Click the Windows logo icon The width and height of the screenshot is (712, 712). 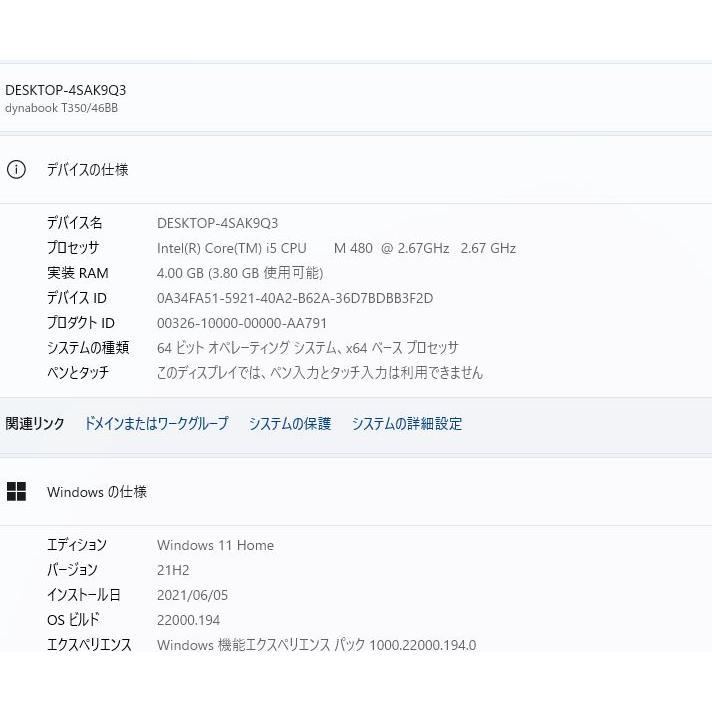pos(16,491)
